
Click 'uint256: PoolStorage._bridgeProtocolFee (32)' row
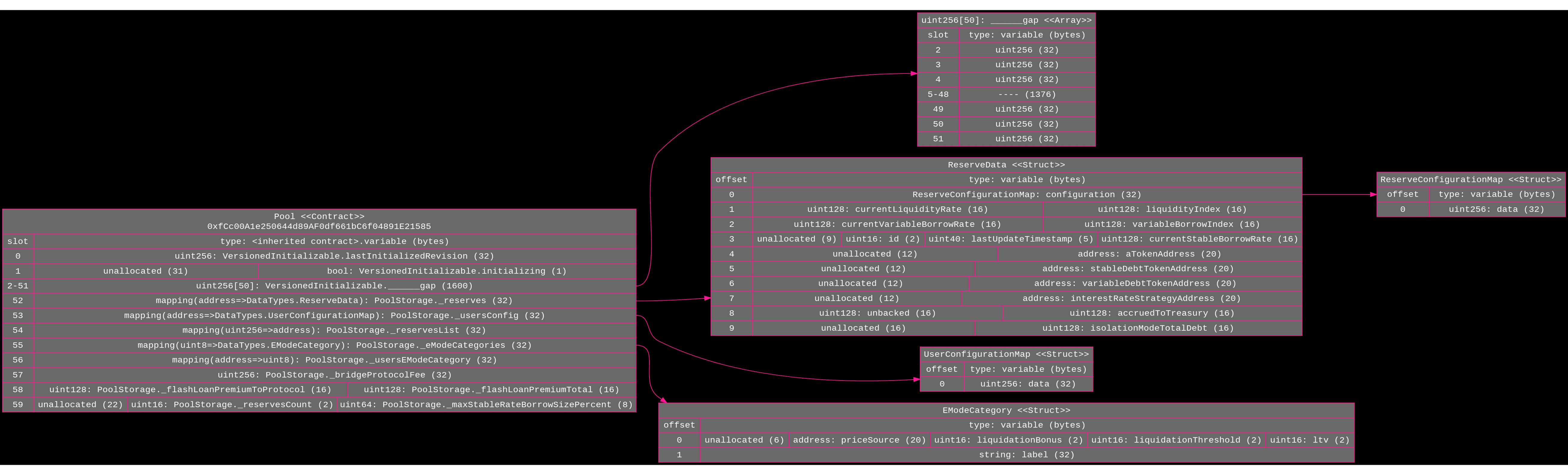coord(334,375)
